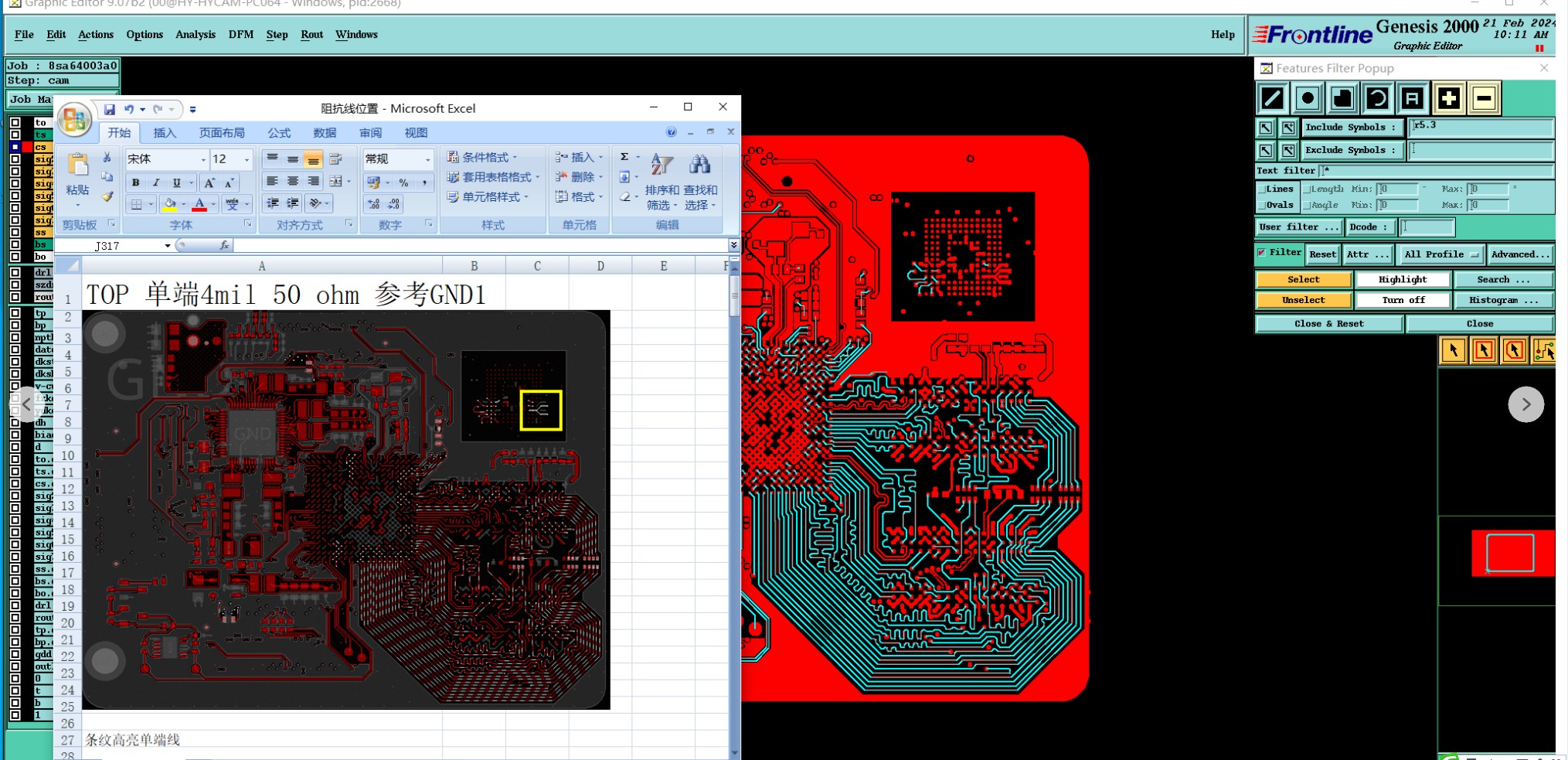Viewport: 1568px width, 760px height.
Task: Click the yellow fill color swatch button
Action: click(x=169, y=205)
